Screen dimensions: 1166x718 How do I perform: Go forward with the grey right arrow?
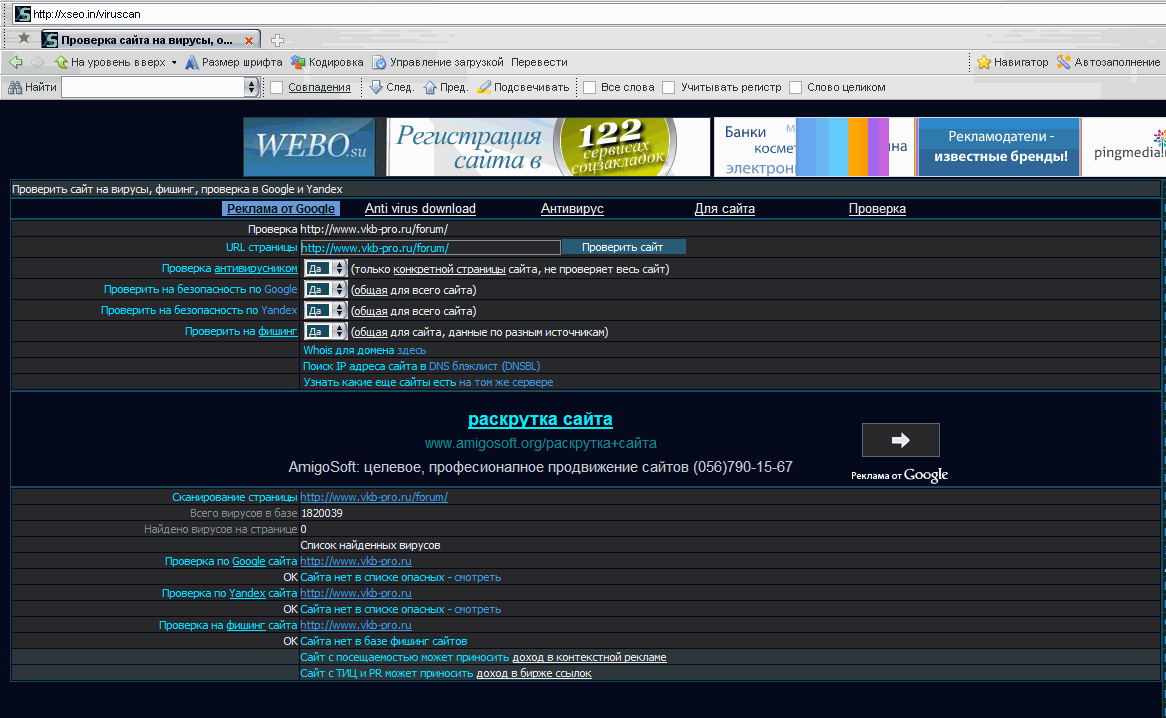pos(37,62)
